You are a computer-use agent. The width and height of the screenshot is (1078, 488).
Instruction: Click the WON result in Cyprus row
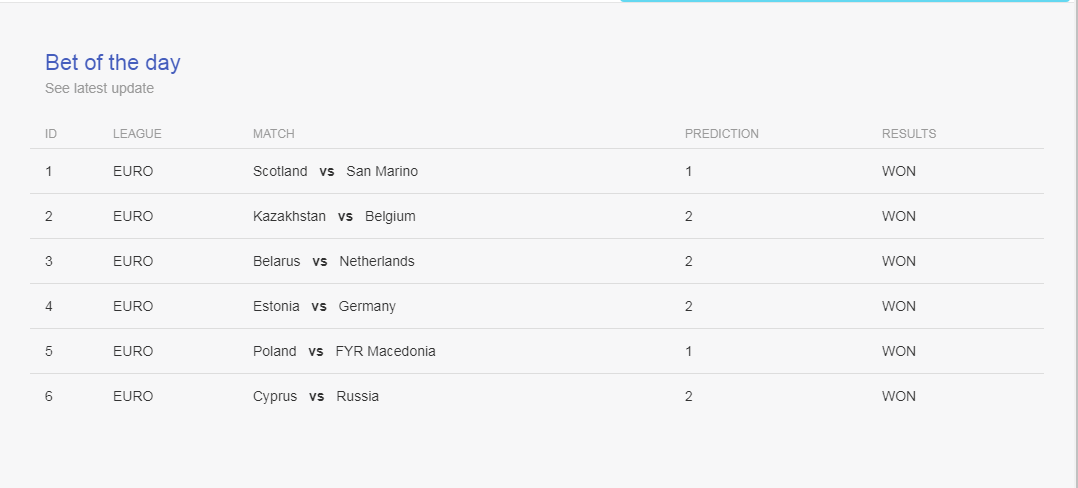[899, 396]
